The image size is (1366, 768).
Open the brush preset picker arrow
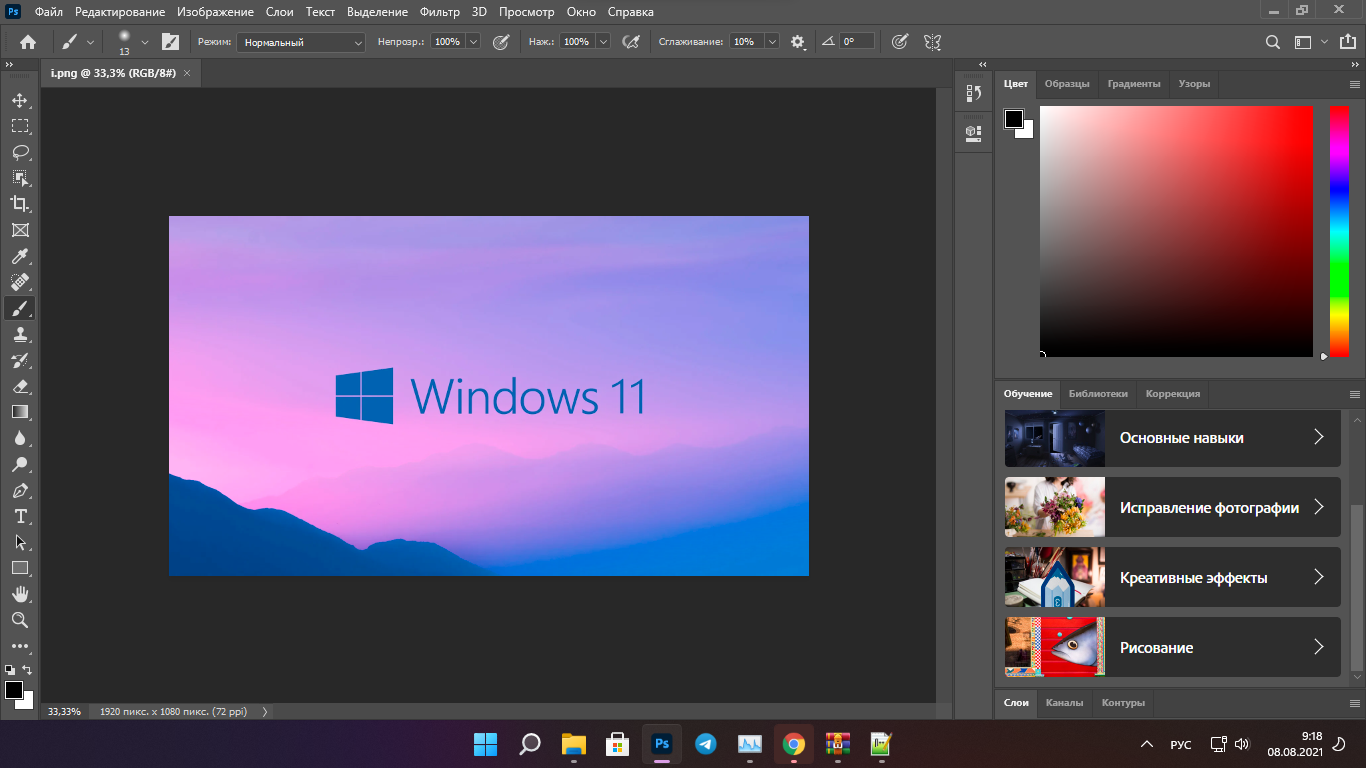coord(144,42)
